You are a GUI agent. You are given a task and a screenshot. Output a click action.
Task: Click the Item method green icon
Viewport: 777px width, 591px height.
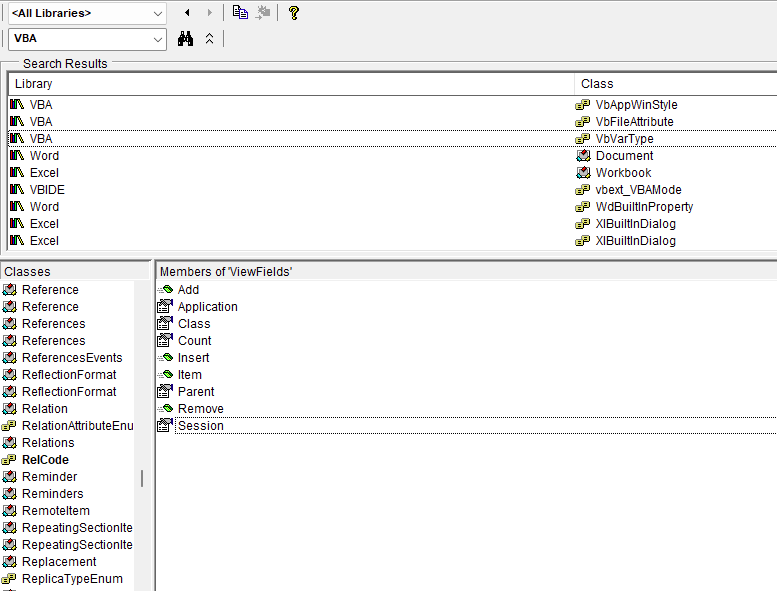[x=165, y=375]
